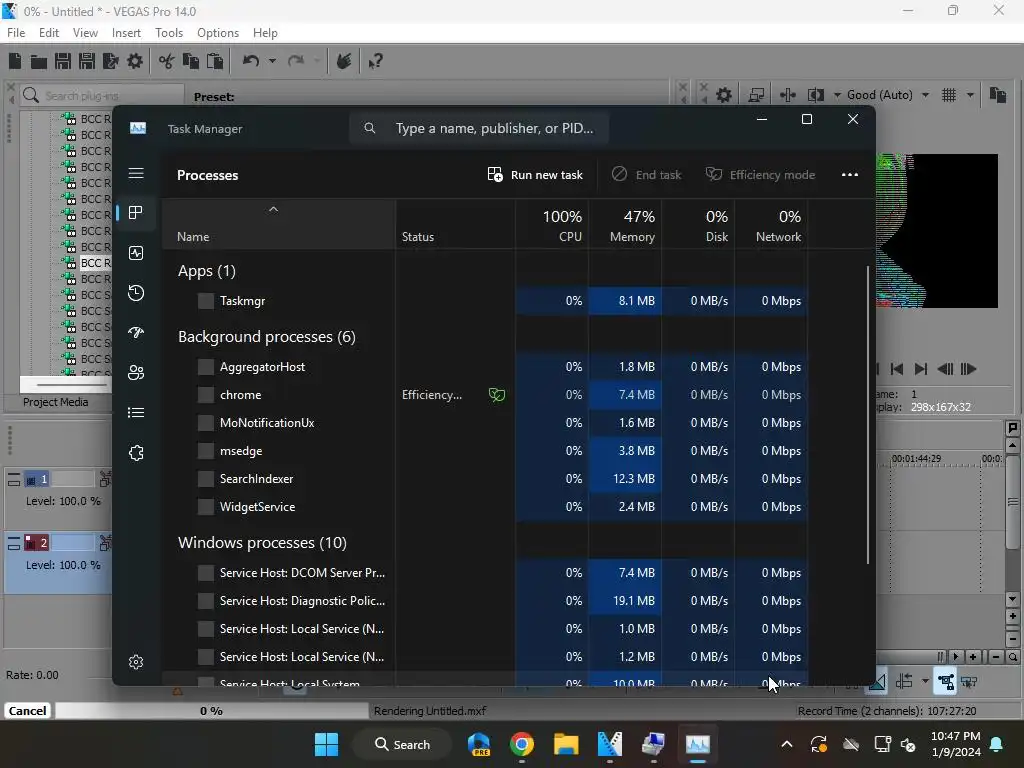Open the Insert menu in VEGAS
The image size is (1024, 768).
click(x=126, y=33)
